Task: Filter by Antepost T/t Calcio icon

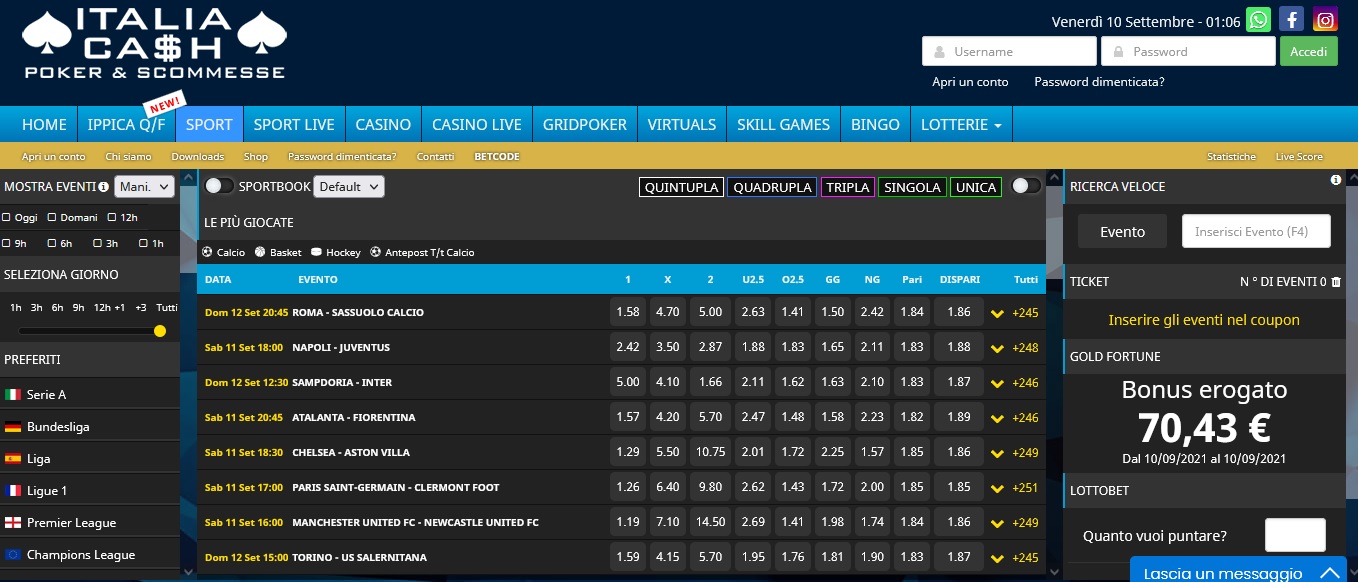Action: 376,253
